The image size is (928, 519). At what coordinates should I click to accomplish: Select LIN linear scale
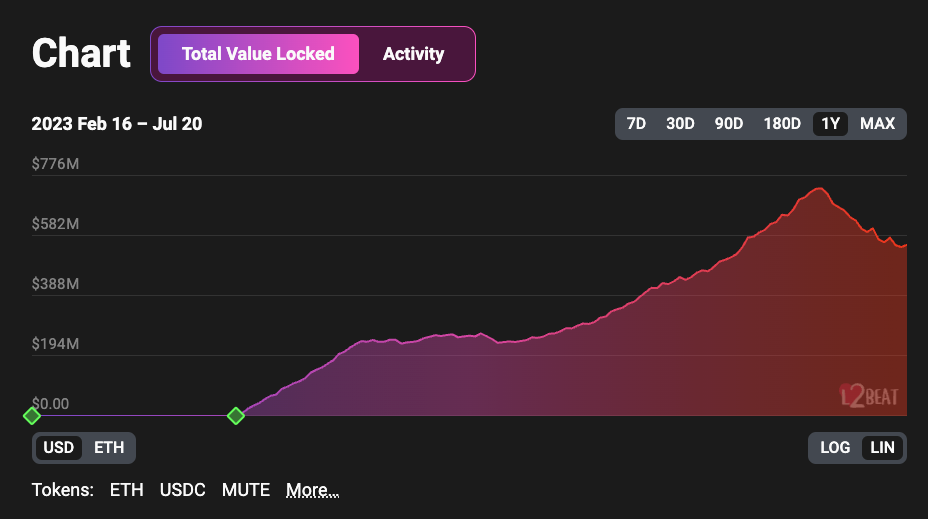(x=882, y=447)
